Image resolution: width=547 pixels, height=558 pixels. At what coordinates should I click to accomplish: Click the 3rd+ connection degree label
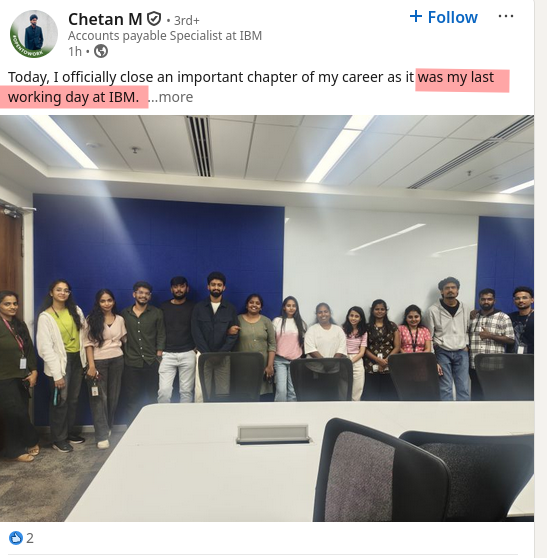click(186, 21)
